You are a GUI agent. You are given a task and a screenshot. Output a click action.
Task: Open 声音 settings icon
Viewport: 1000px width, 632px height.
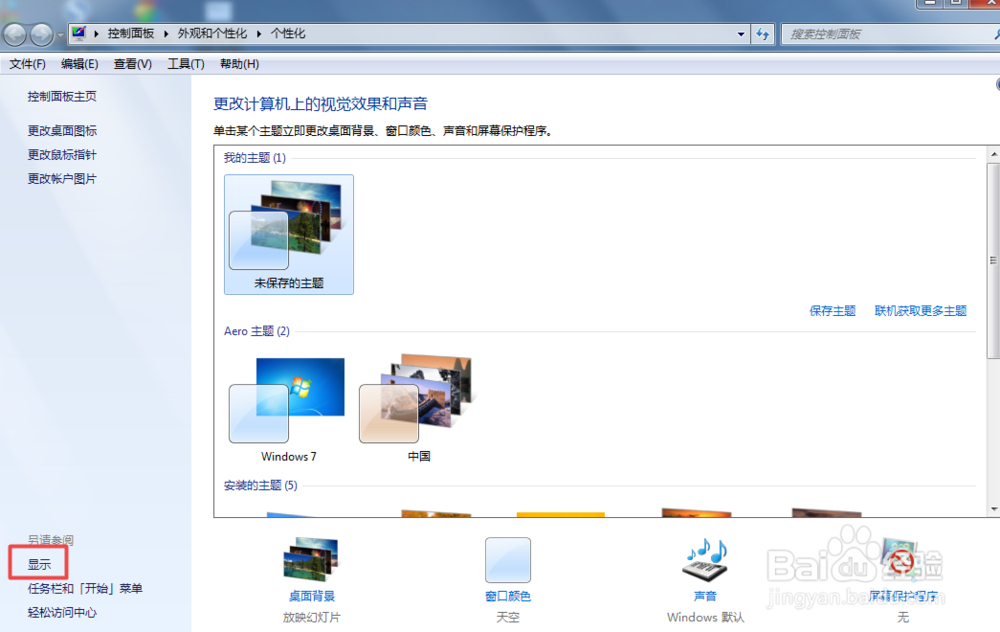point(705,560)
